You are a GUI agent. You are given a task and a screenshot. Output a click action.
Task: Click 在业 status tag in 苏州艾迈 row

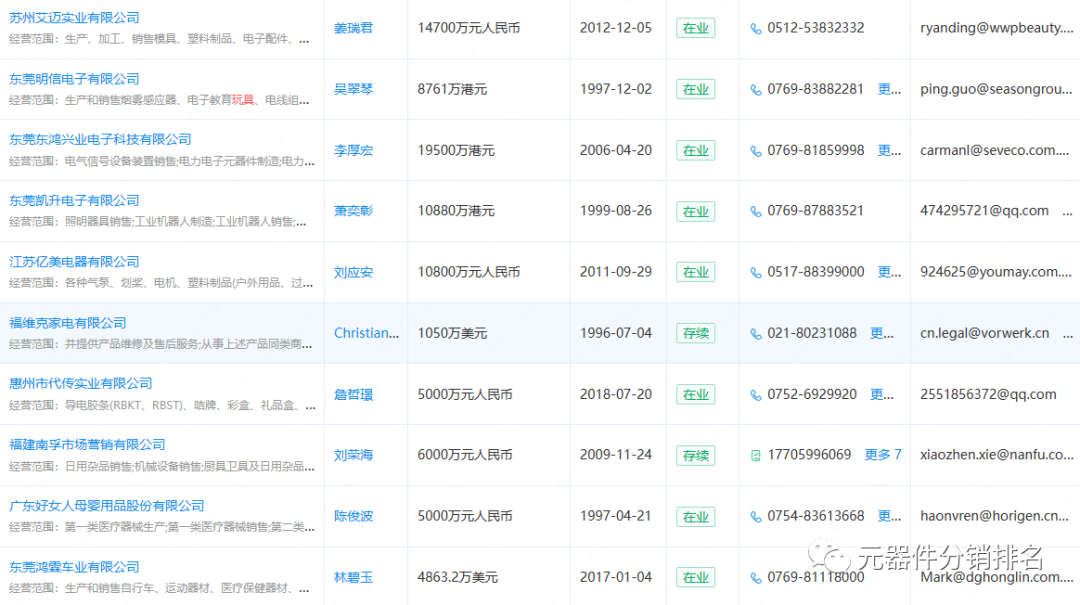click(x=696, y=28)
